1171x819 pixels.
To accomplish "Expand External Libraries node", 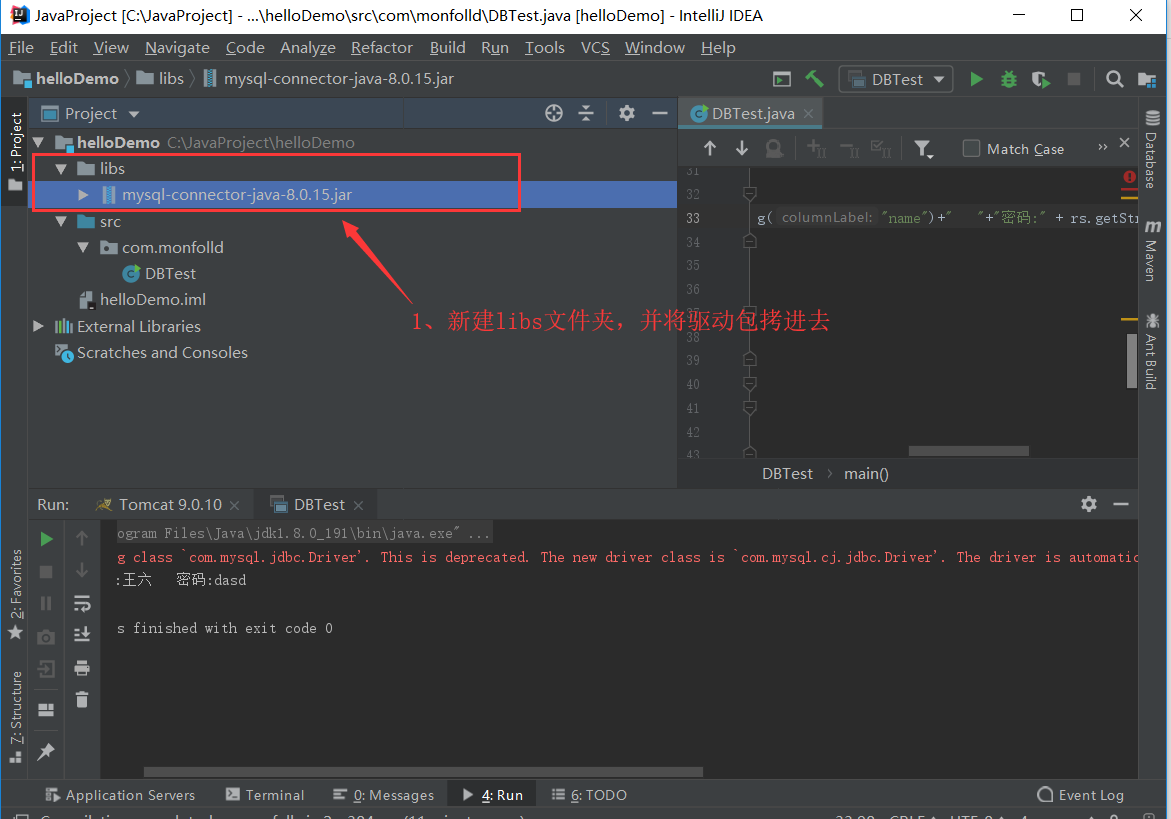I will pyautogui.click(x=39, y=326).
